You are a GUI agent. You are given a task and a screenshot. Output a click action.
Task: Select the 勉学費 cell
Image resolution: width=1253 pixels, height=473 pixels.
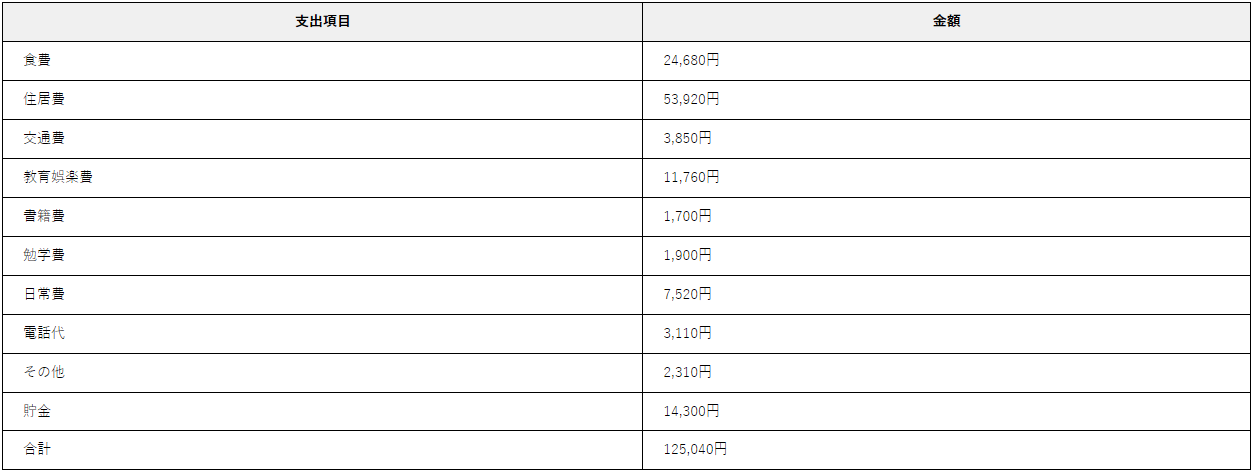(x=322, y=255)
